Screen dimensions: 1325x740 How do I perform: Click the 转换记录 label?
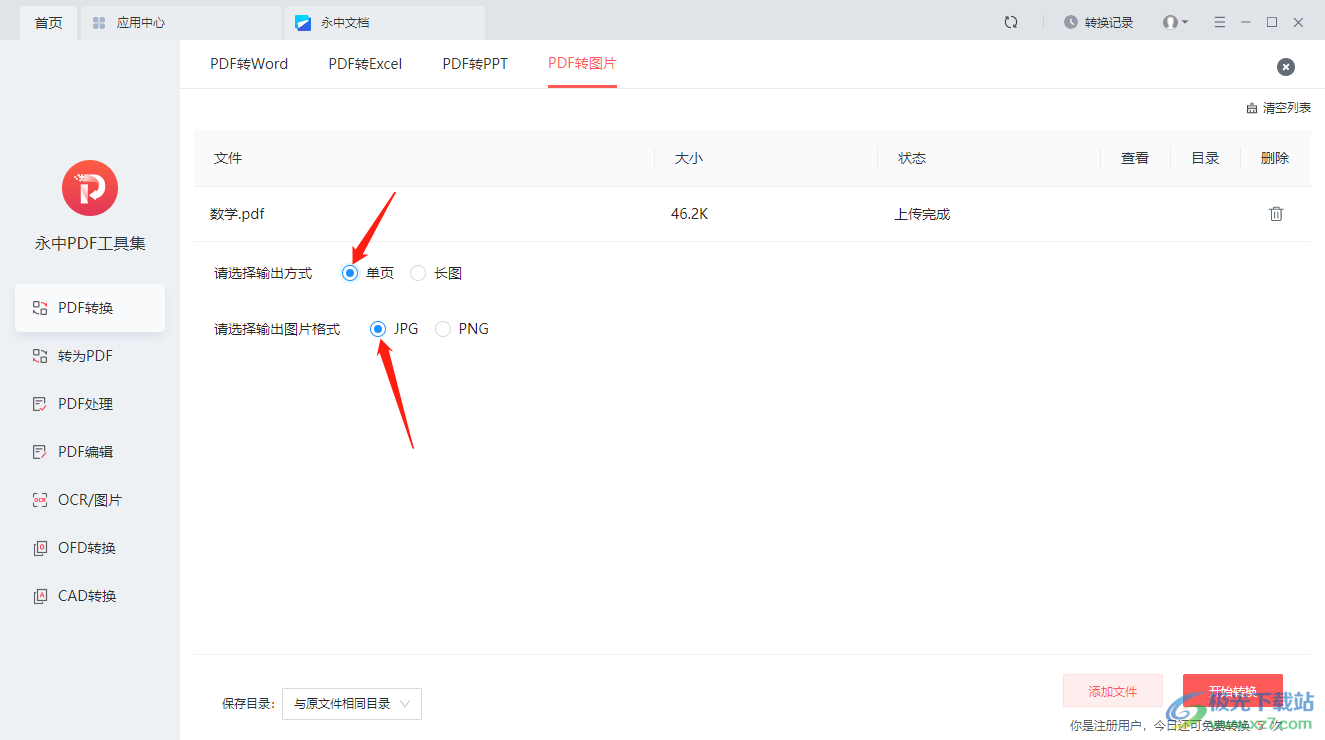pyautogui.click(x=1109, y=22)
